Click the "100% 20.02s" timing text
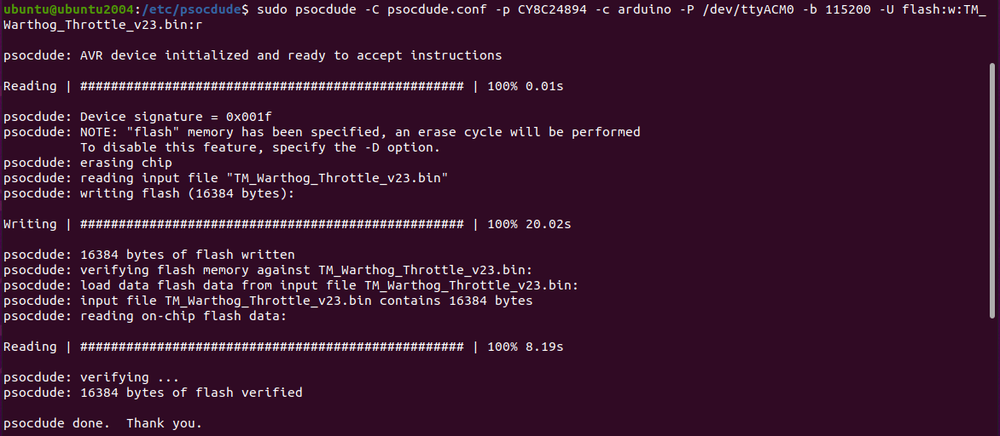 [528, 224]
